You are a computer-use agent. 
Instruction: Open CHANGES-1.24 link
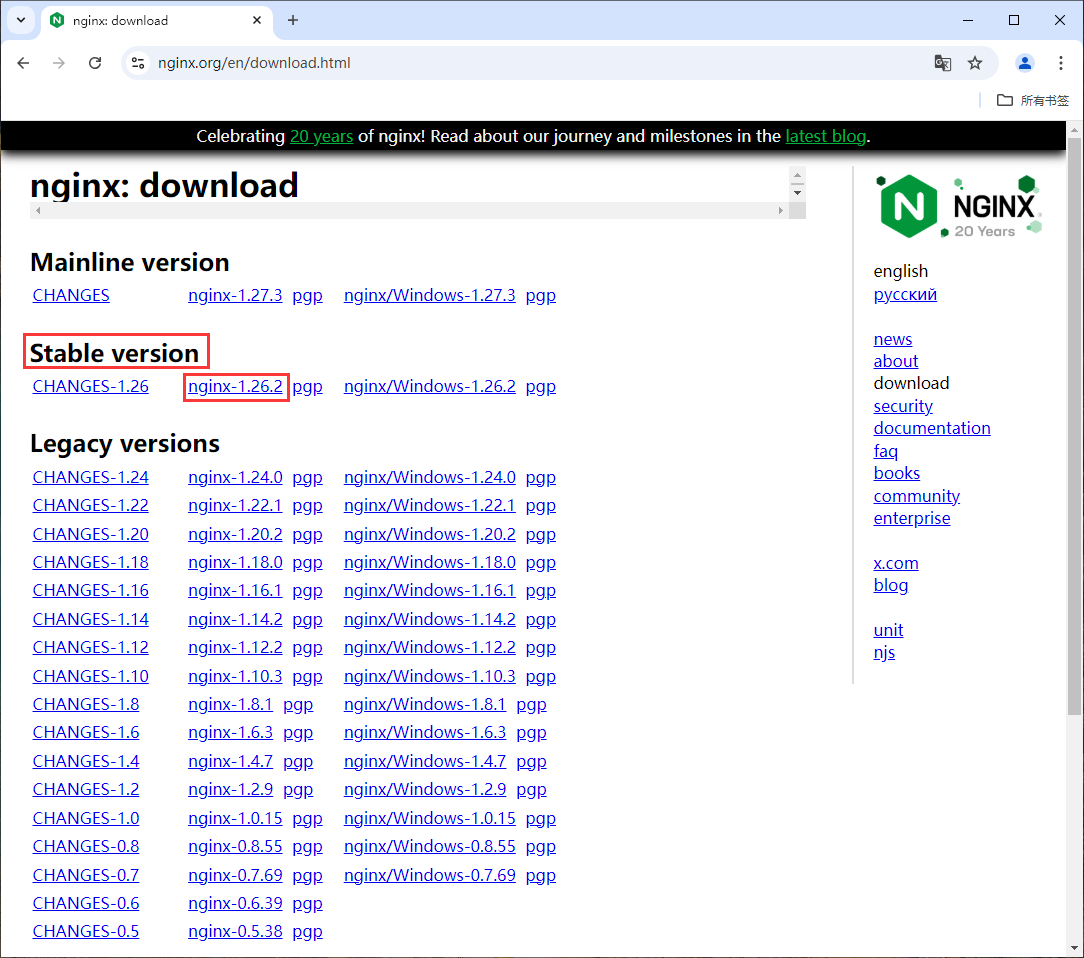(91, 478)
